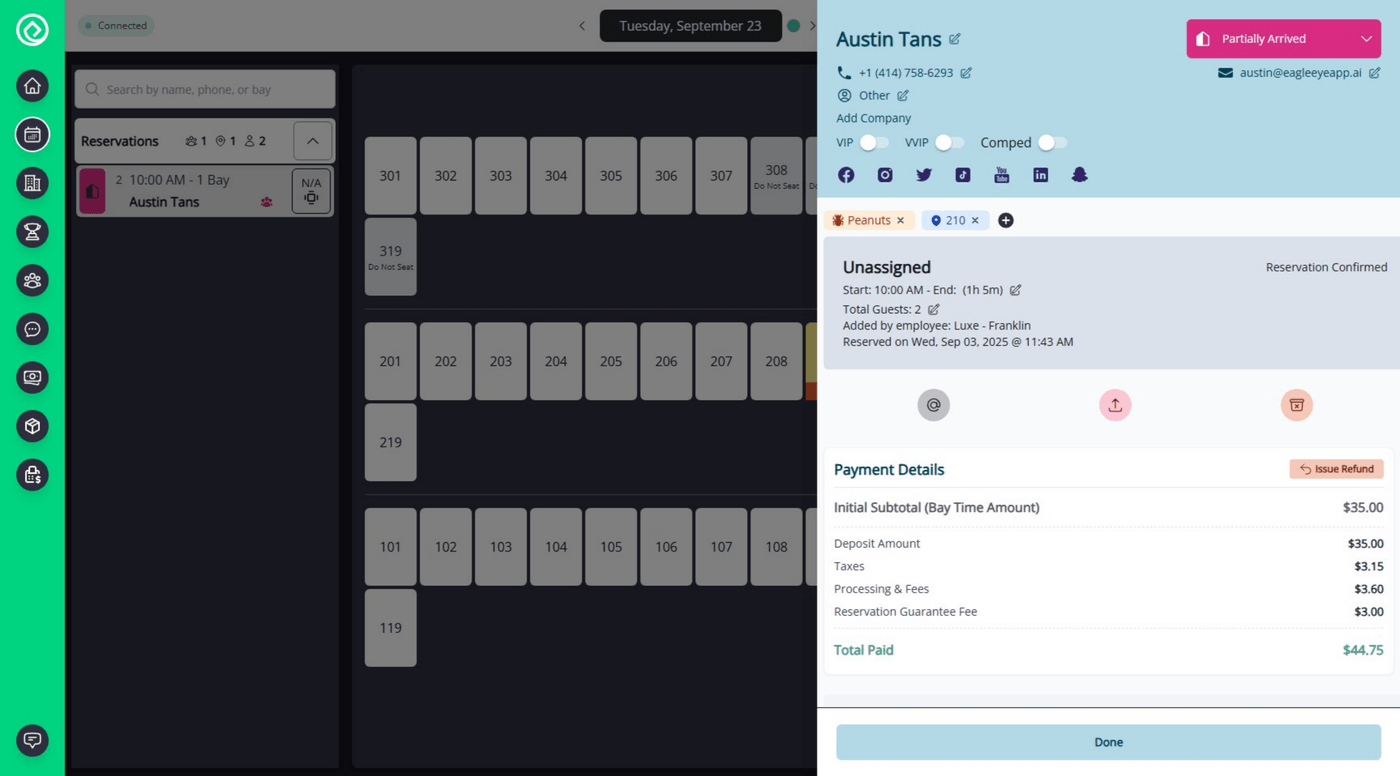The height and width of the screenshot is (776, 1400).
Task: Open the Home dashboard from the sidebar
Action: pyautogui.click(x=32, y=86)
